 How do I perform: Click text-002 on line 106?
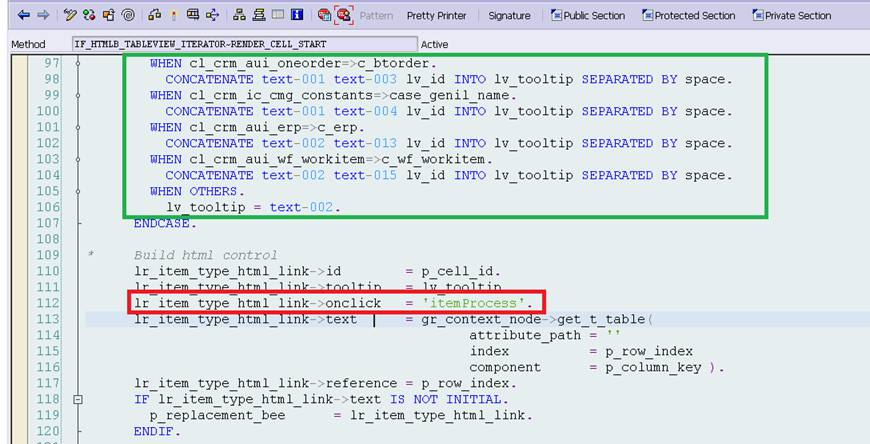coord(301,207)
